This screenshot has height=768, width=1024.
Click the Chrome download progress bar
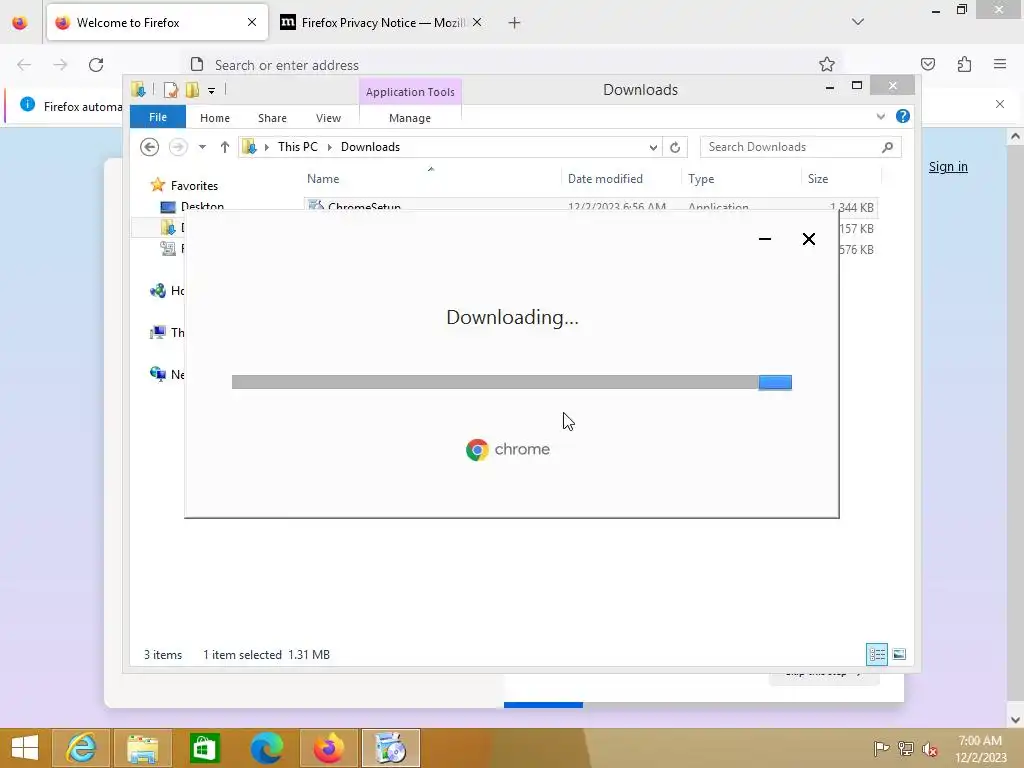pos(512,382)
